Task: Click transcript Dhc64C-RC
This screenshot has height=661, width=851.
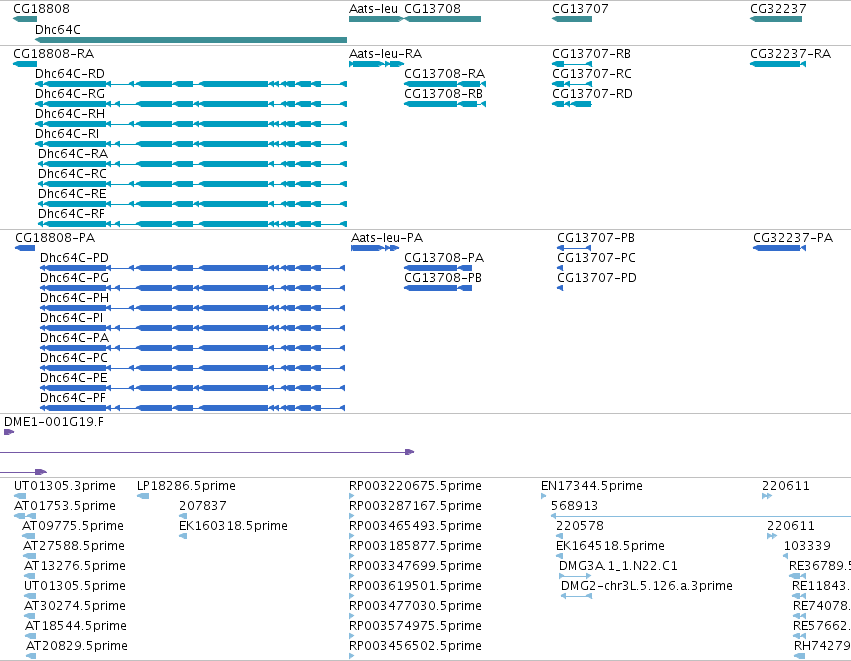Action: [x=72, y=174]
